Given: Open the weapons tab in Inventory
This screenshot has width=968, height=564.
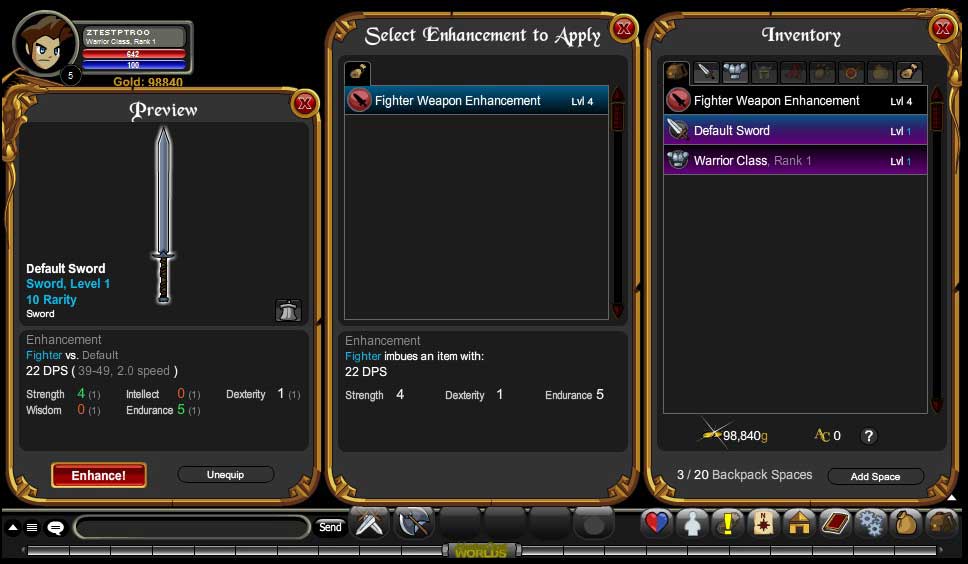Looking at the screenshot, I should pyautogui.click(x=706, y=73).
